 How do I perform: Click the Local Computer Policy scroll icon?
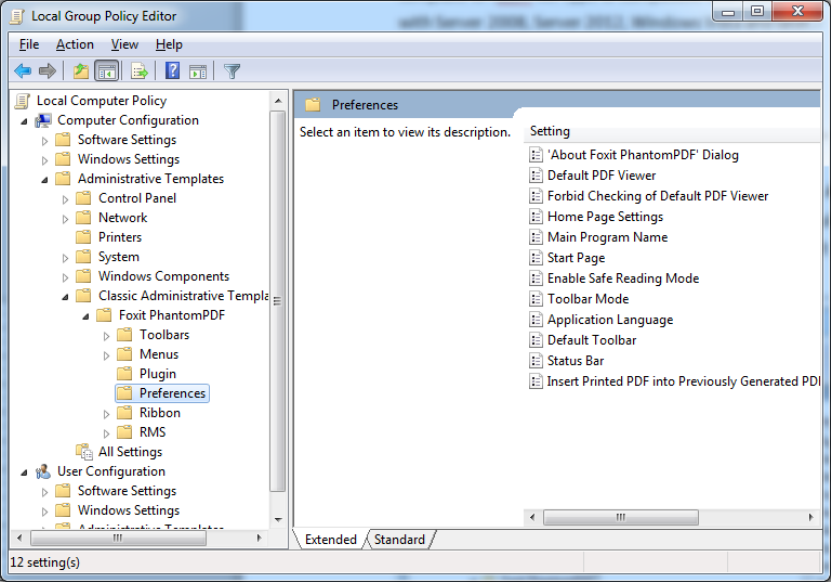pos(22,101)
